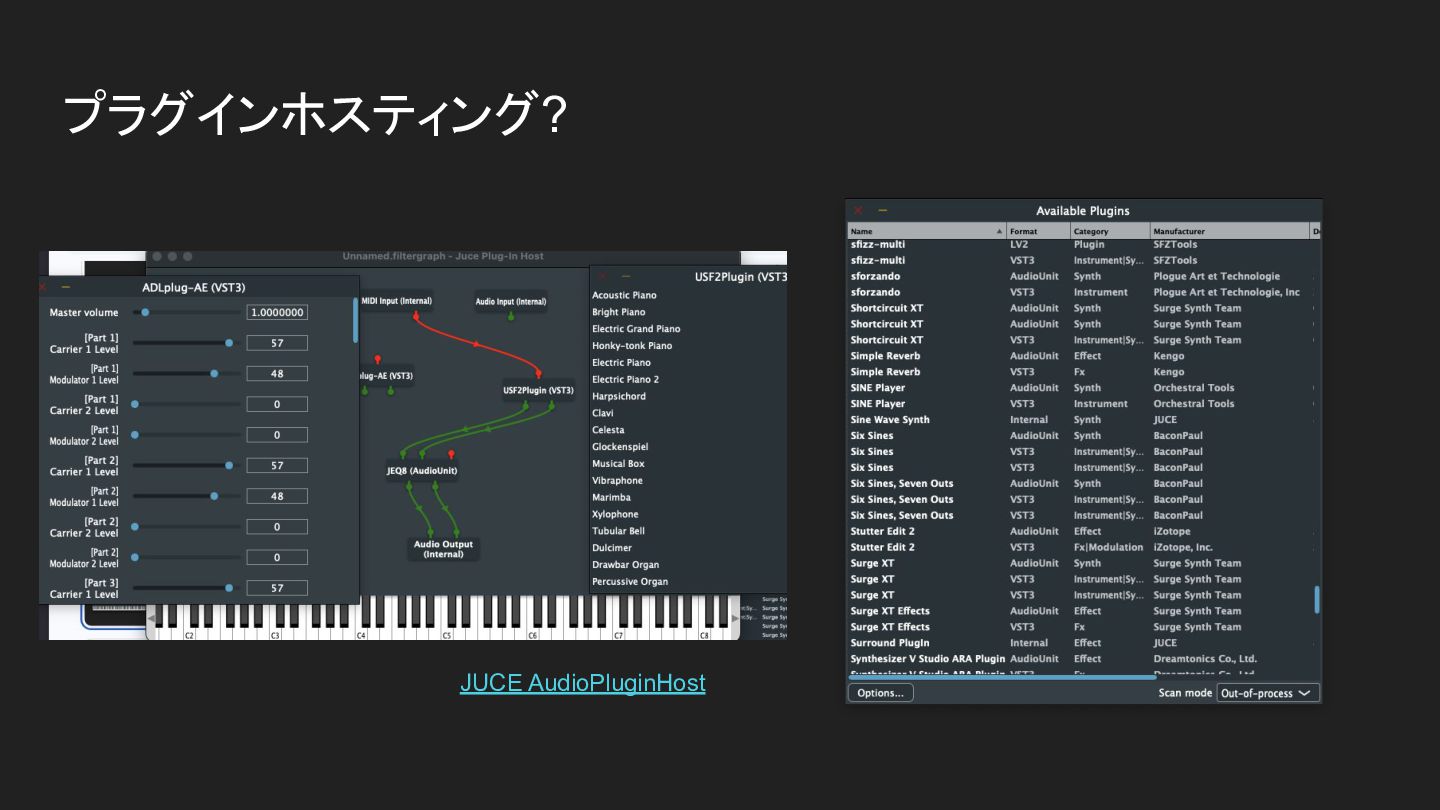Viewport: 1440px width, 810px height.
Task: Click the red MIDI input pin on JEQ8 node
Action: (451, 456)
